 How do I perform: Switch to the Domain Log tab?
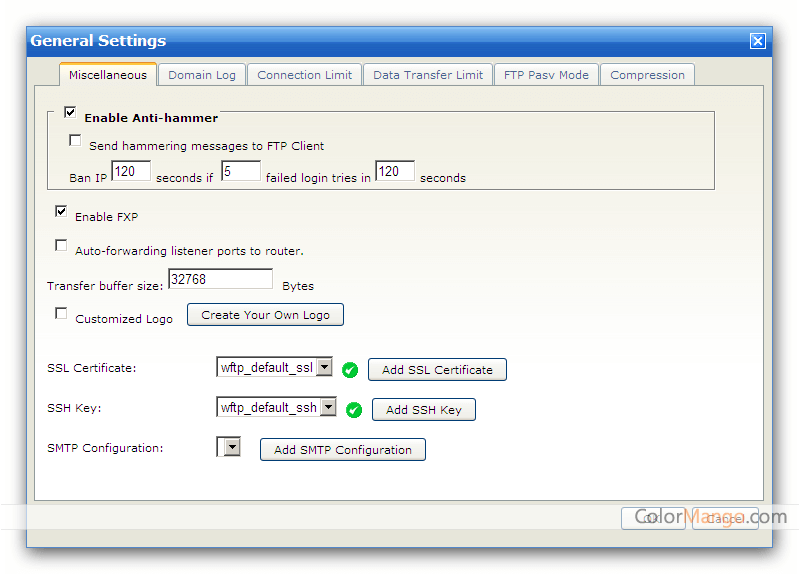(202, 75)
